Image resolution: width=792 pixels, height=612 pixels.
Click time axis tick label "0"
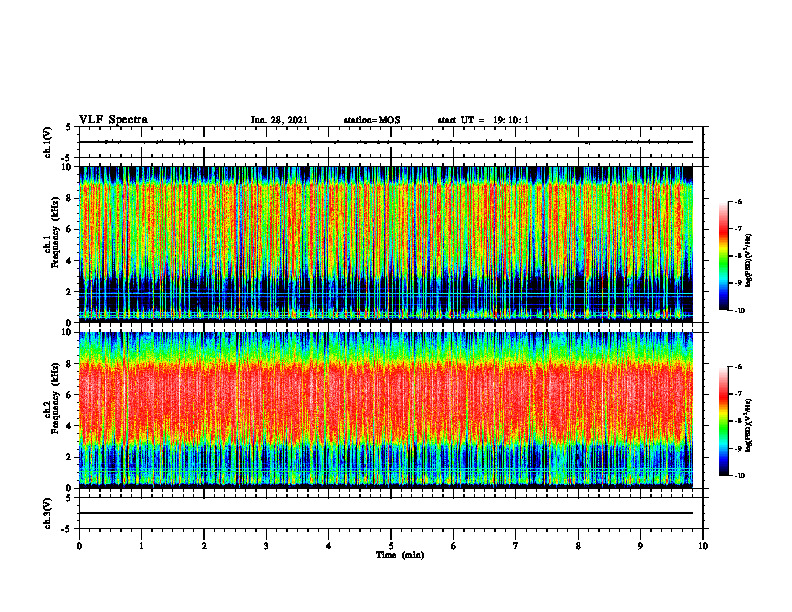pyautogui.click(x=79, y=546)
